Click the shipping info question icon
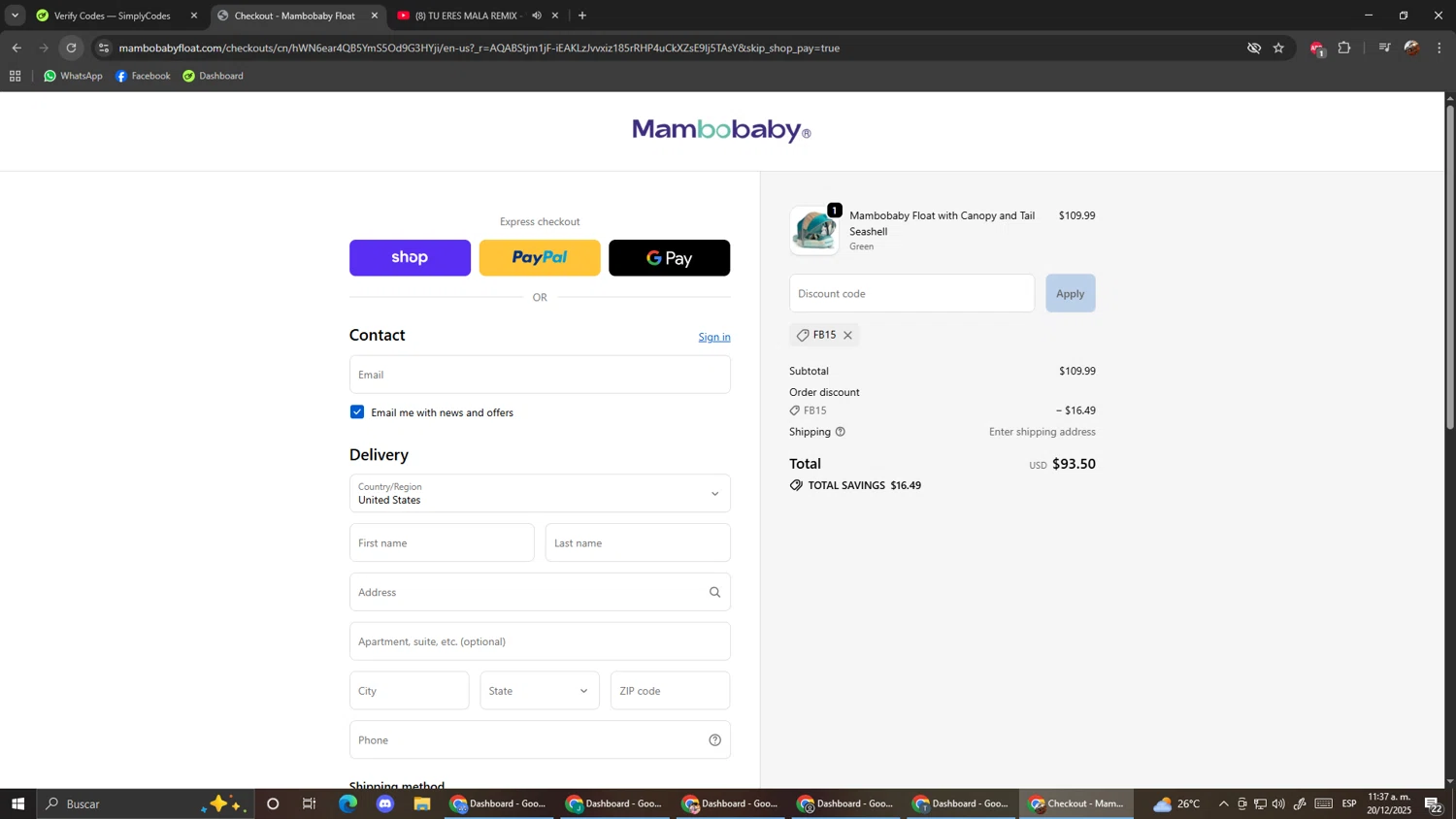Screen dimensions: 1456x819 (x=841, y=432)
